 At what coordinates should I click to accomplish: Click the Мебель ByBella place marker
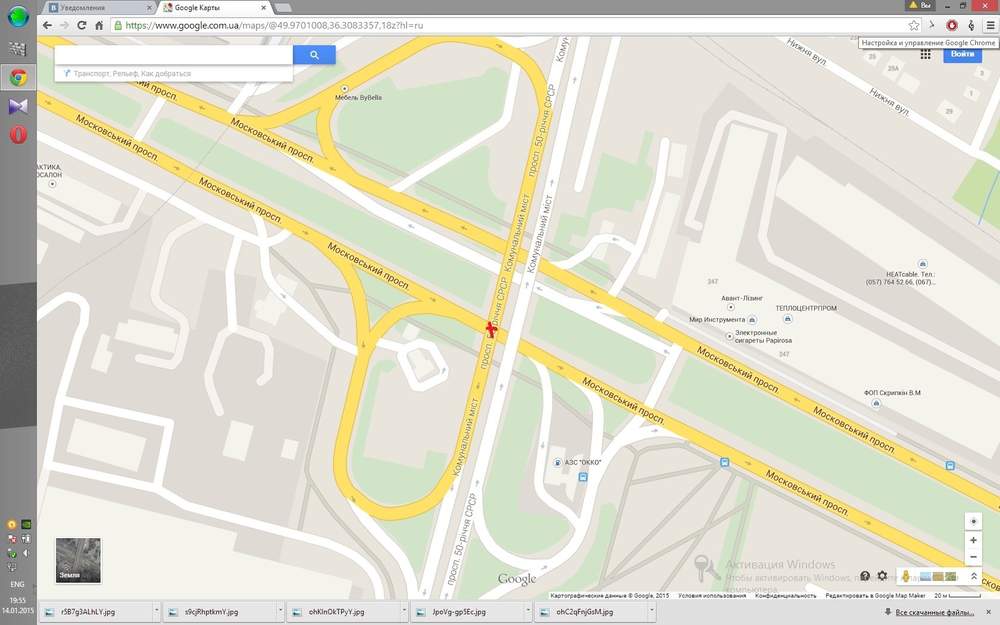[345, 88]
